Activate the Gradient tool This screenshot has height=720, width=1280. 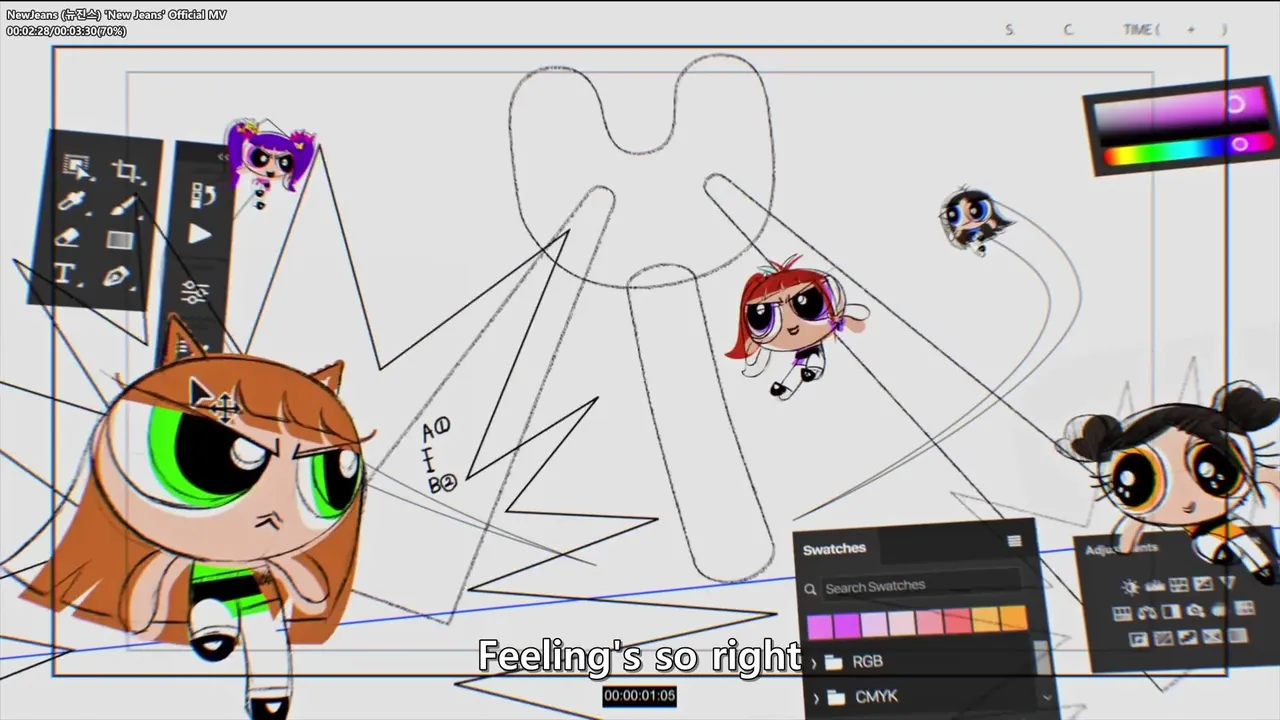(120, 240)
